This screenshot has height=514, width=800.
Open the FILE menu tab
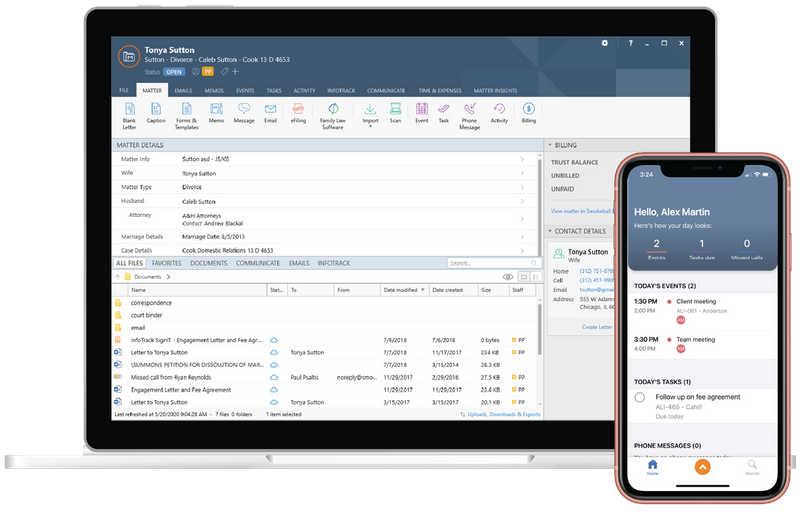click(124, 90)
